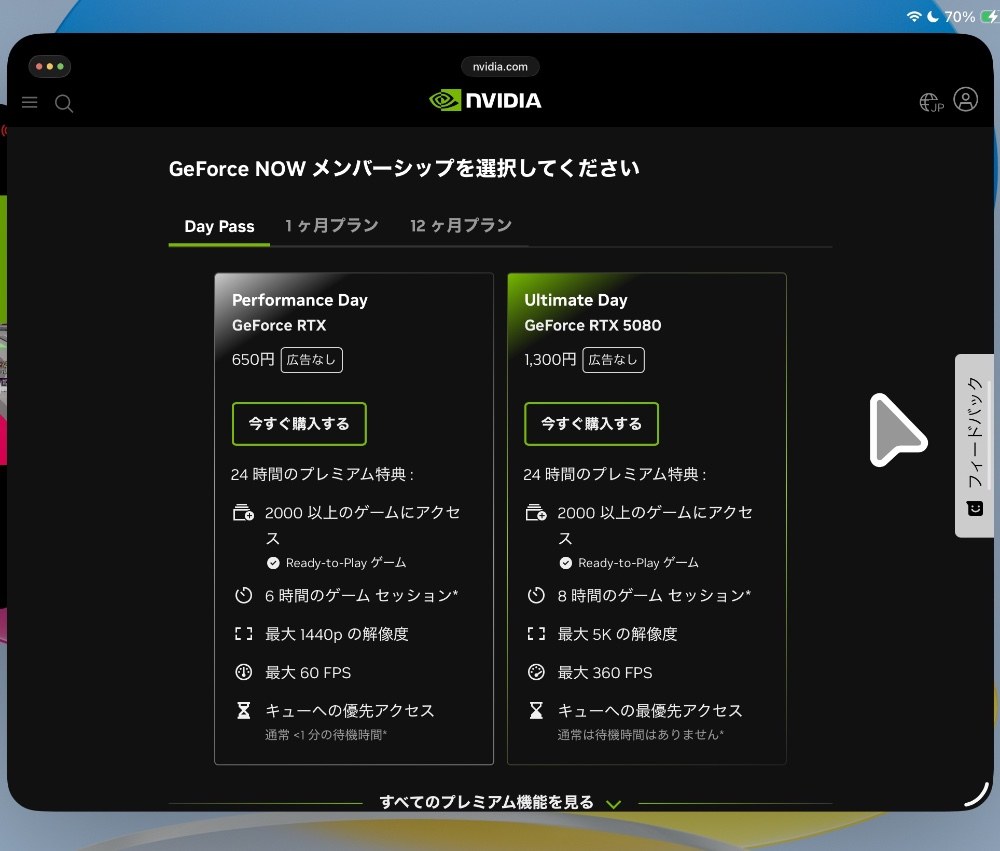Viewport: 1000px width, 851px height.
Task: Click the session clock icon in Ultimate Day
Action: (x=536, y=595)
